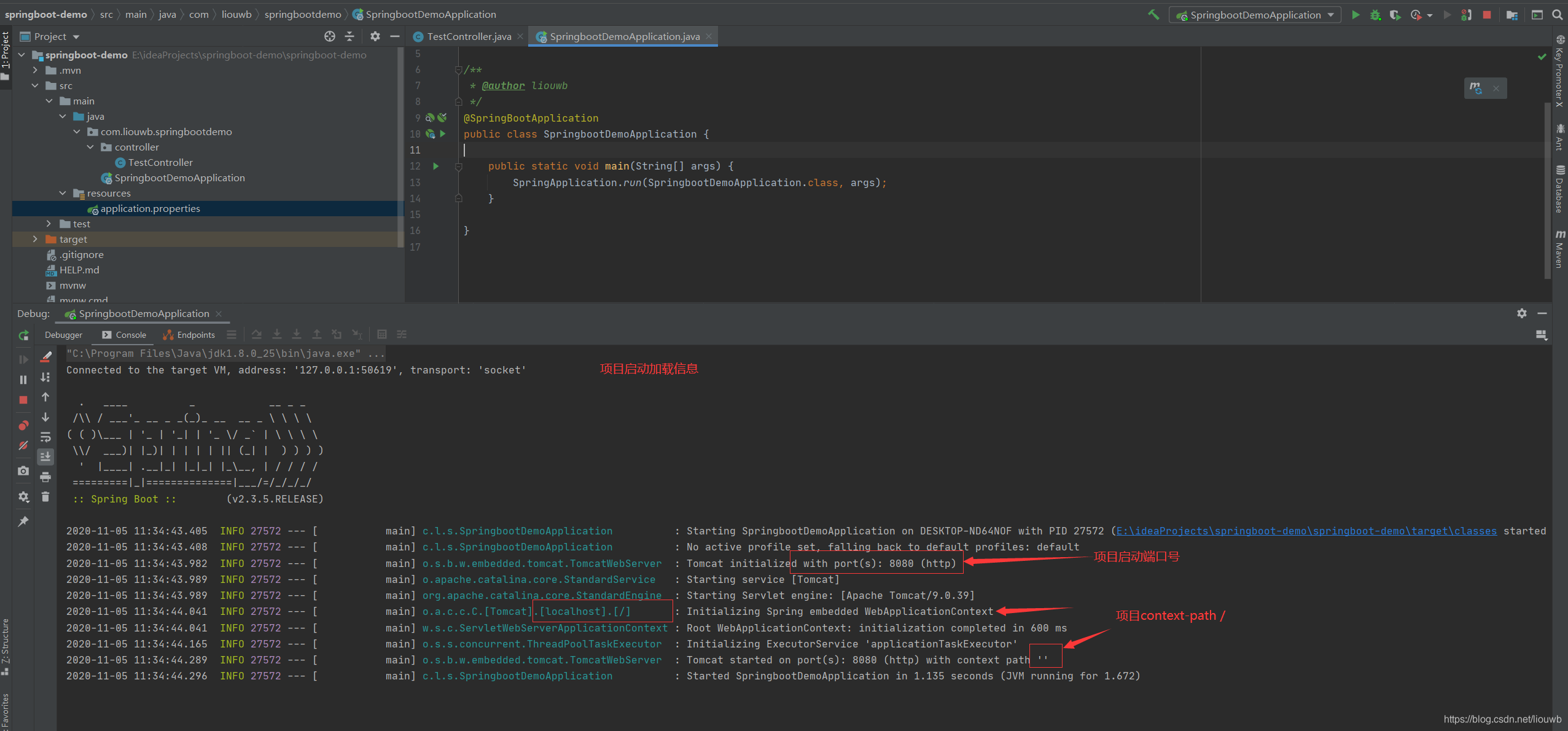The image size is (1568, 731).
Task: Click the springbootdemo breadcrumb in the navigation bar
Action: (303, 14)
